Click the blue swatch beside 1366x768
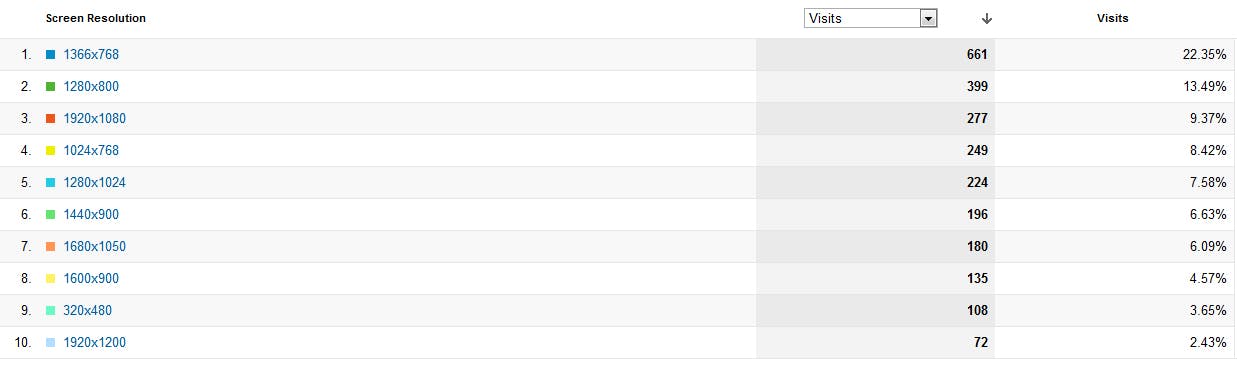 click(50, 55)
